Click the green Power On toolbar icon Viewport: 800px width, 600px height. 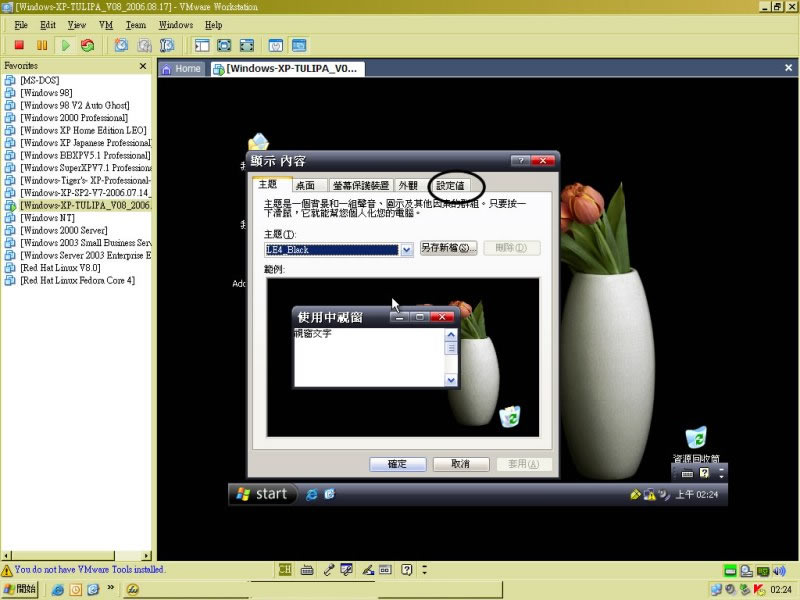tap(65, 45)
